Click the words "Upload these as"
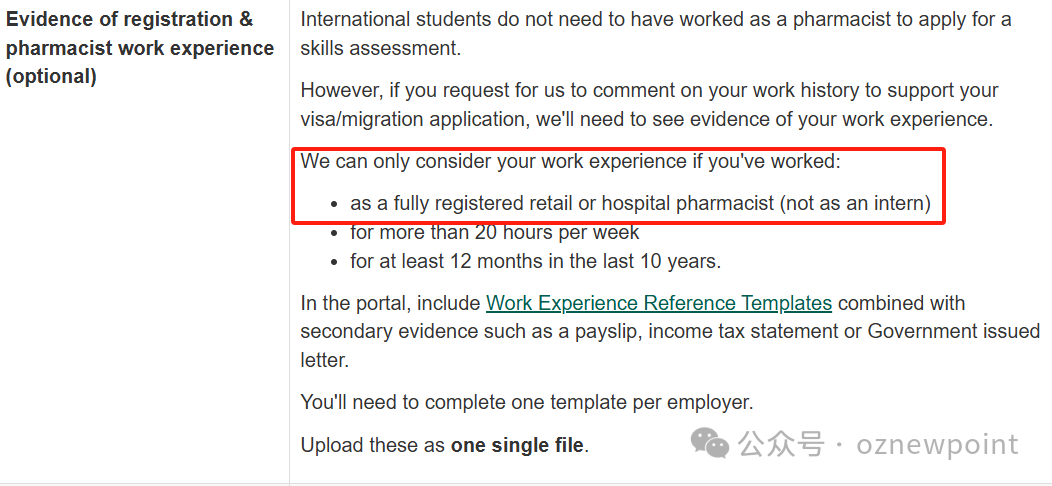 pos(373,446)
